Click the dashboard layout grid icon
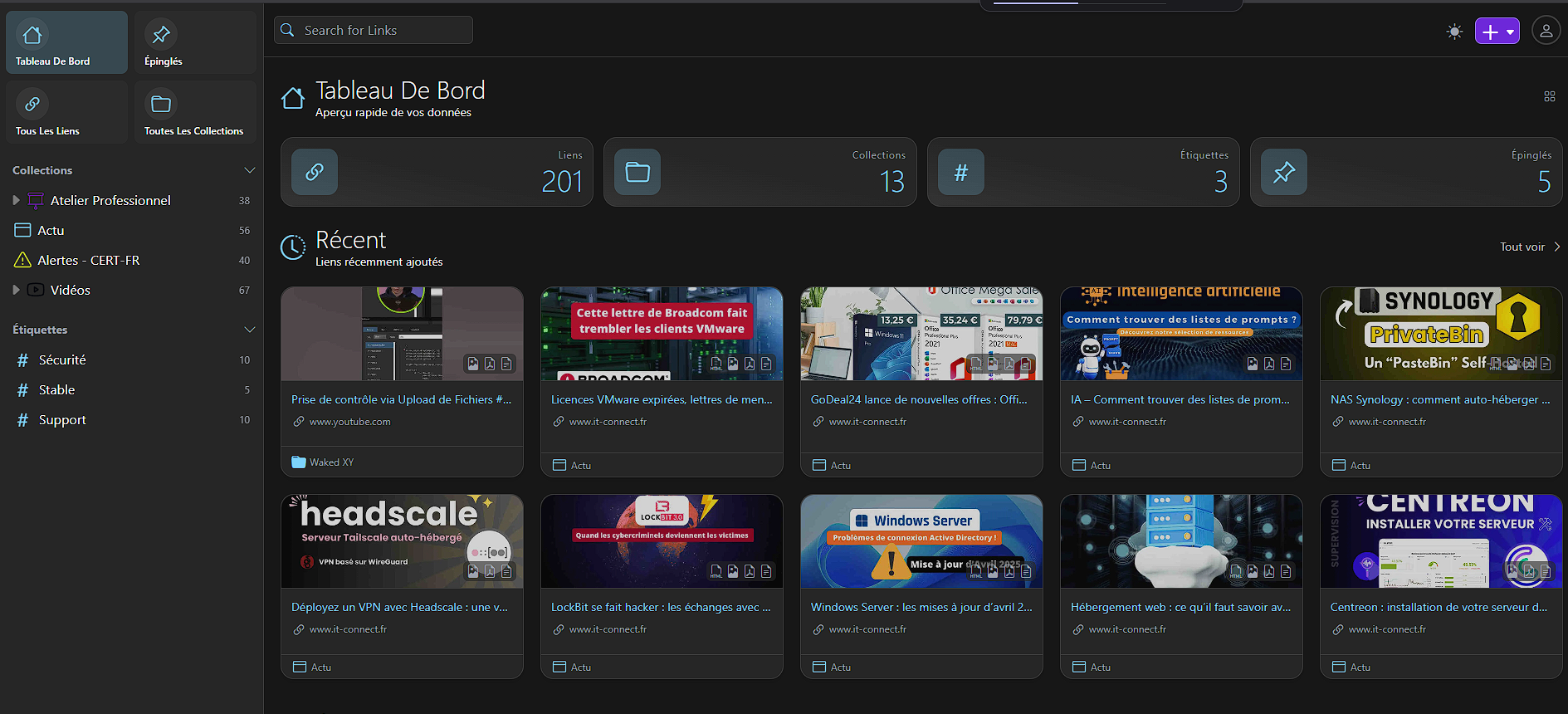Image resolution: width=1568 pixels, height=714 pixels. click(x=1549, y=96)
